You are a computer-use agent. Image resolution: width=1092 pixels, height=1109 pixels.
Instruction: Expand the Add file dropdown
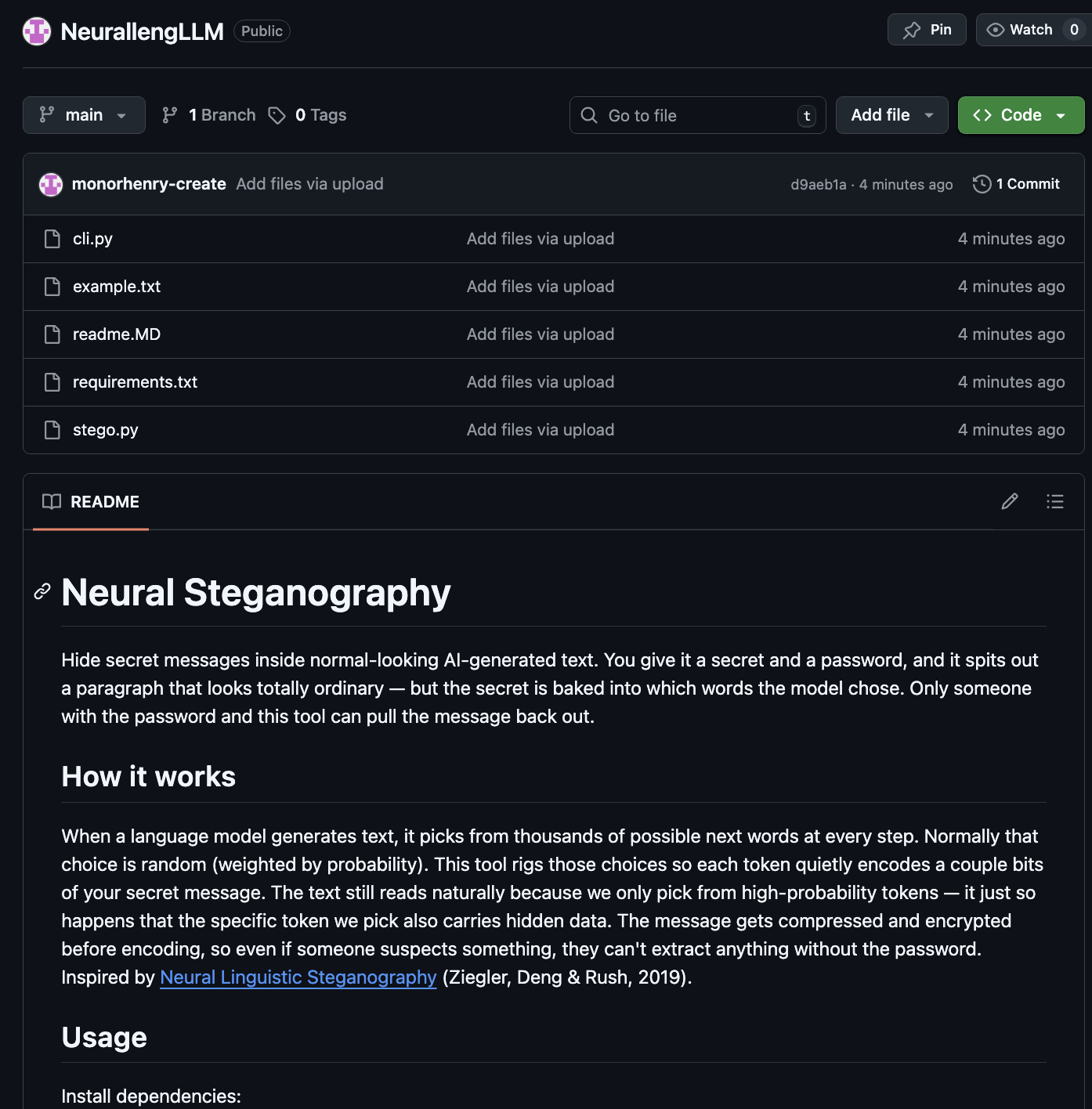coord(891,115)
